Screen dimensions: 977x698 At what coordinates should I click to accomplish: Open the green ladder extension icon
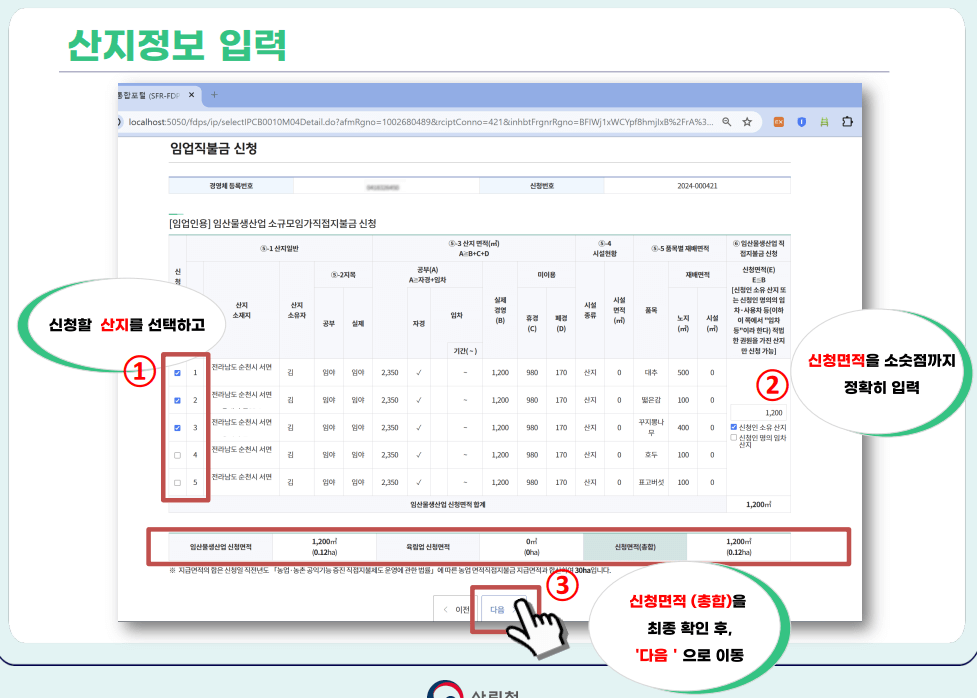coord(824,121)
